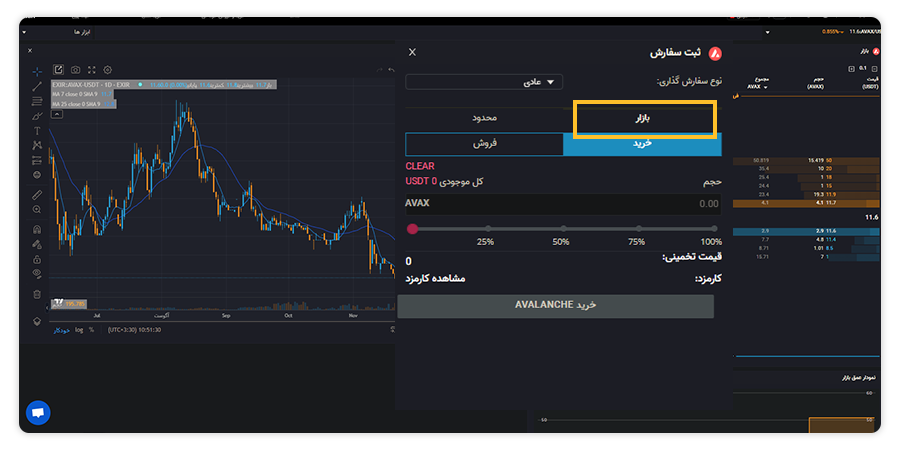The height and width of the screenshot is (450, 900).
Task: Click the CLEAR link
Action: [x=420, y=166]
